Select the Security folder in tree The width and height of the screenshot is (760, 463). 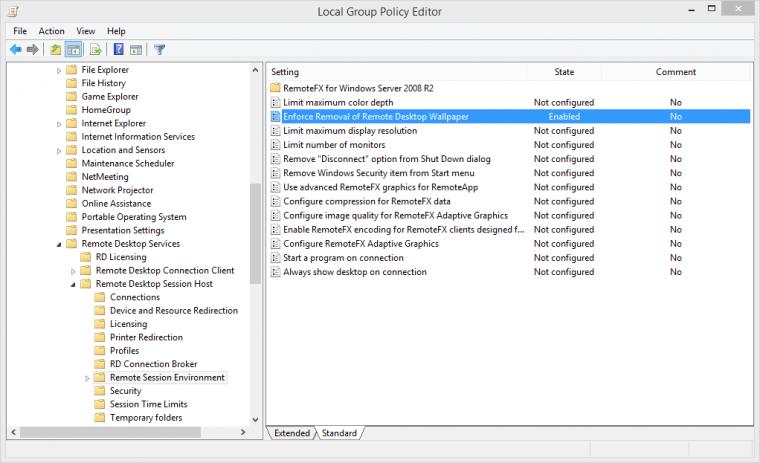click(126, 391)
